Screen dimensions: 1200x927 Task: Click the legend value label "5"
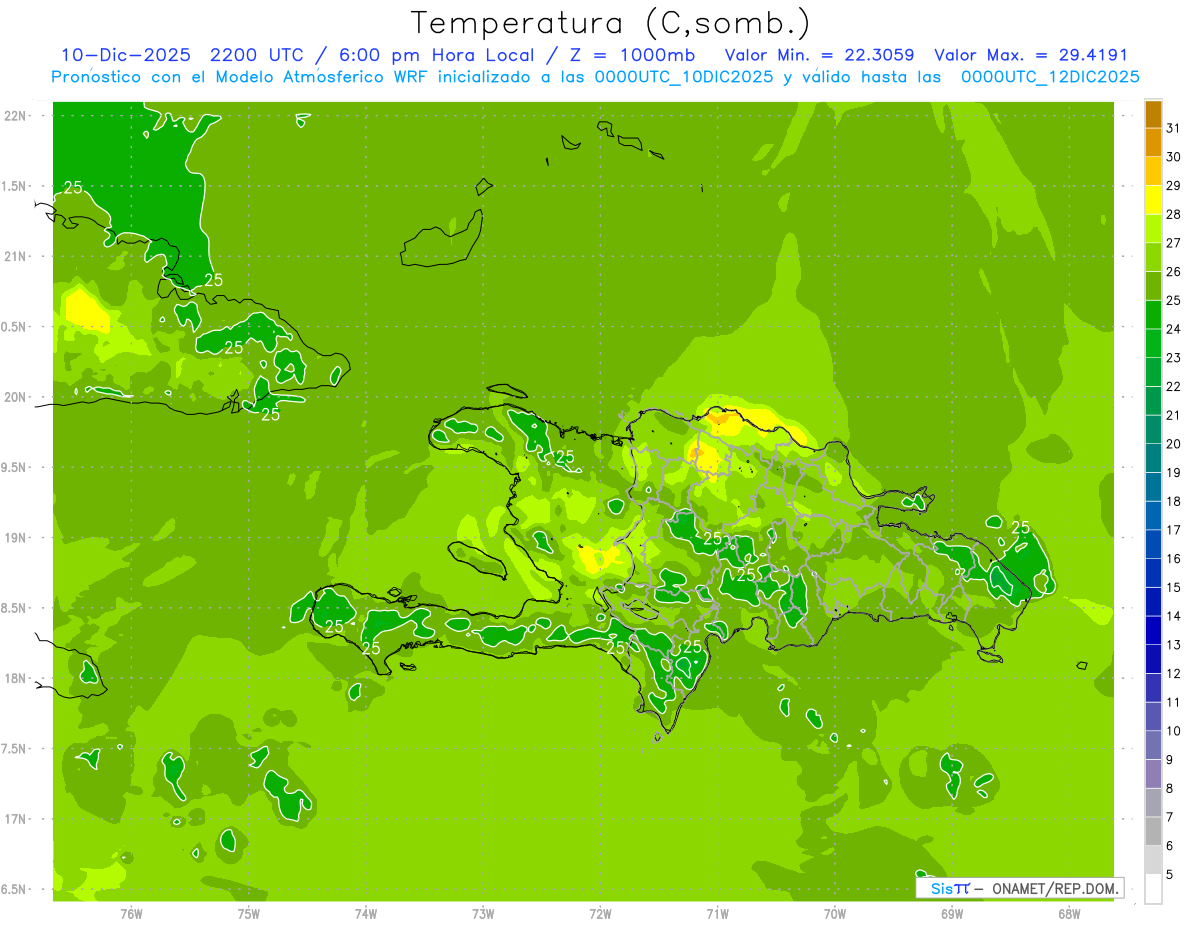click(1170, 875)
